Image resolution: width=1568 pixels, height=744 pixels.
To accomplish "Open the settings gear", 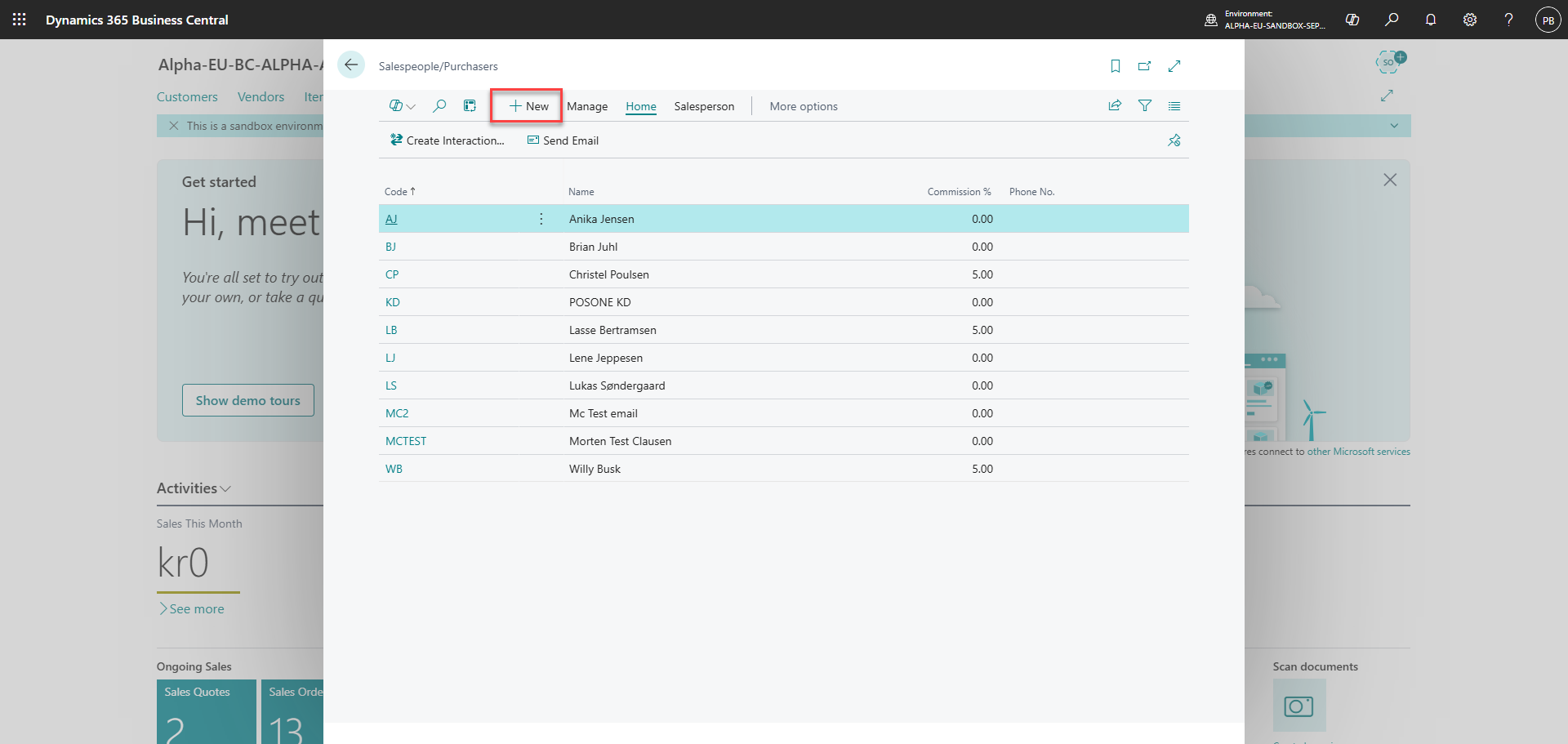I will (x=1470, y=20).
